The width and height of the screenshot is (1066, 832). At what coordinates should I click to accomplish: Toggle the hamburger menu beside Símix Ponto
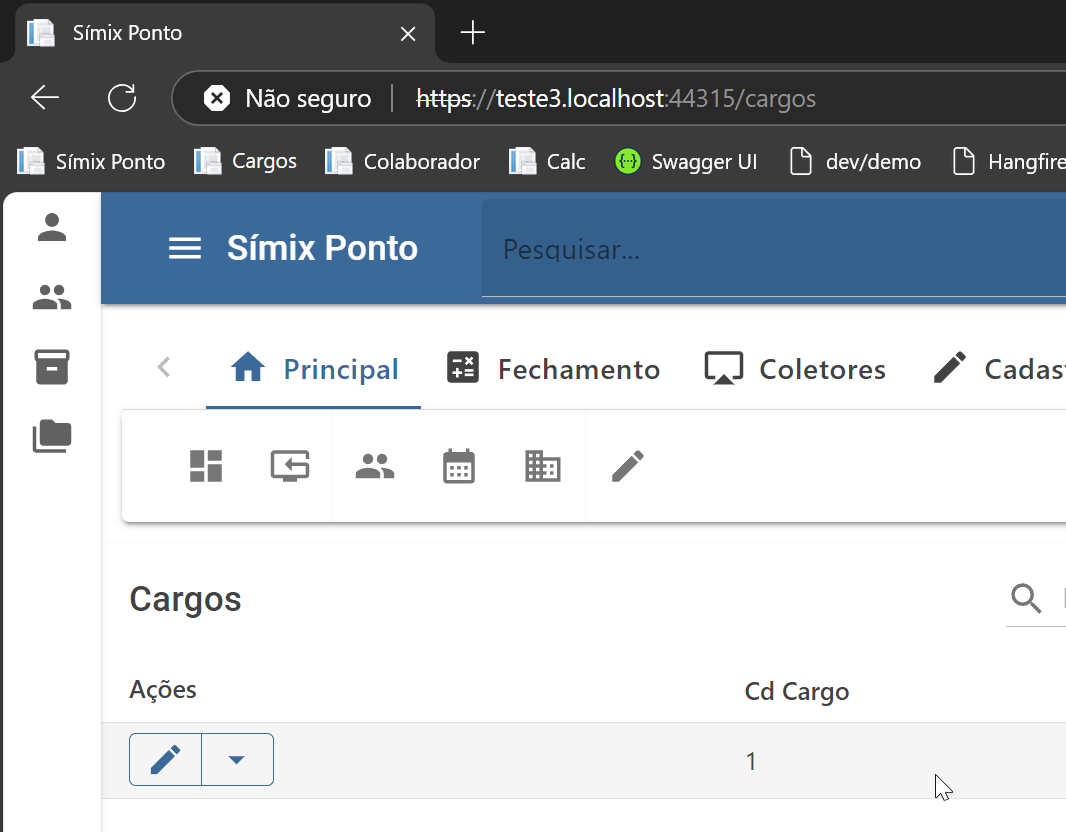[x=185, y=248]
